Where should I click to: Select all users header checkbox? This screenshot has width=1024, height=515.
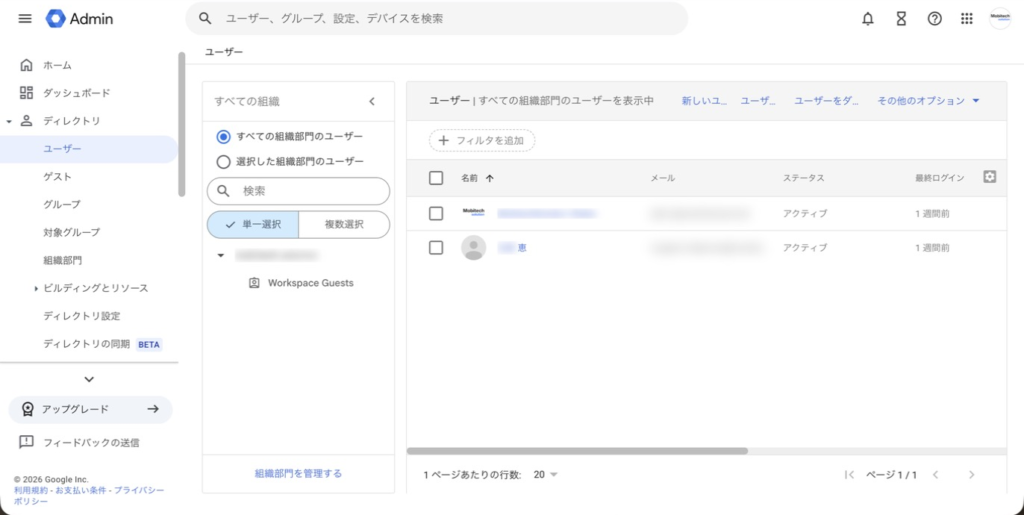[436, 178]
